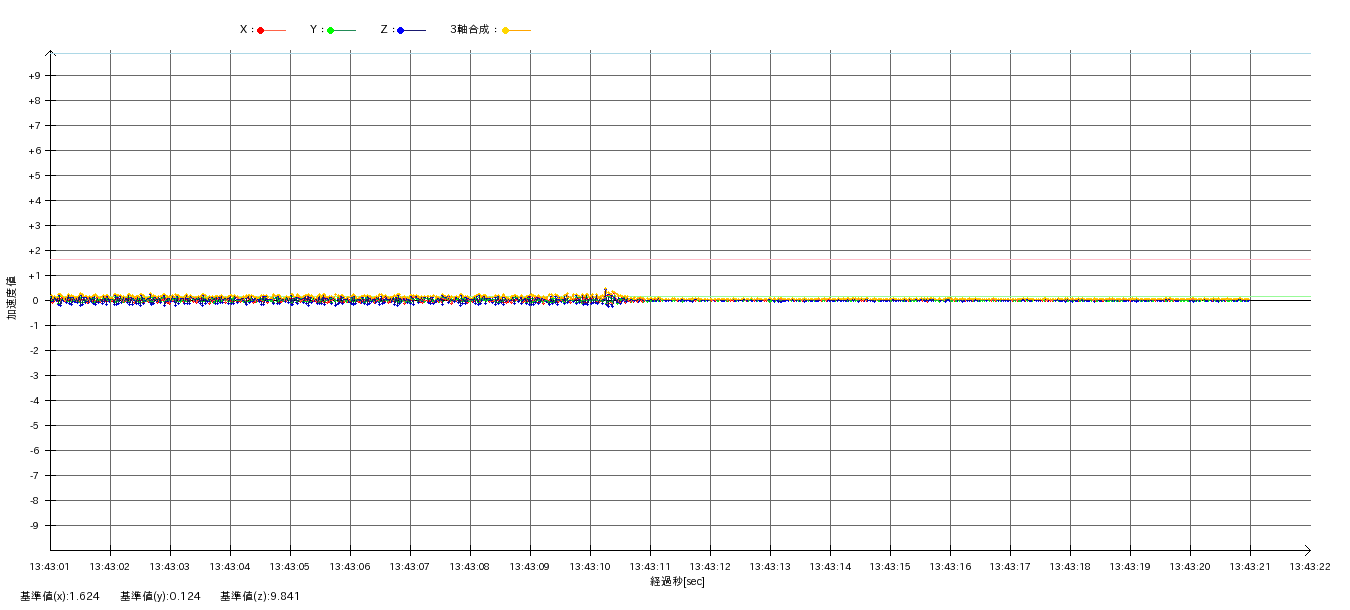The height and width of the screenshot is (610, 1350).
Task: Select the 3軸合成 legend label text
Action: coord(472,30)
